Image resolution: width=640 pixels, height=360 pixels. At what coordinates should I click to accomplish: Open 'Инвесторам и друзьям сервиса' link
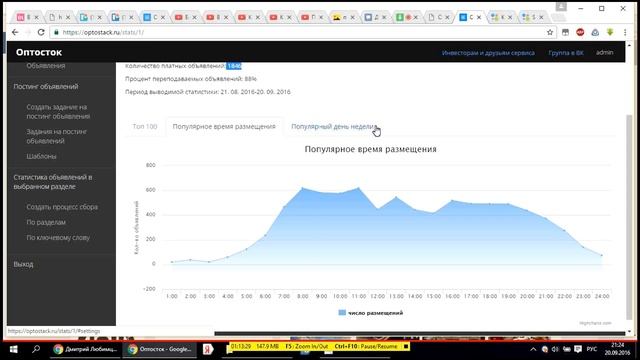488,53
